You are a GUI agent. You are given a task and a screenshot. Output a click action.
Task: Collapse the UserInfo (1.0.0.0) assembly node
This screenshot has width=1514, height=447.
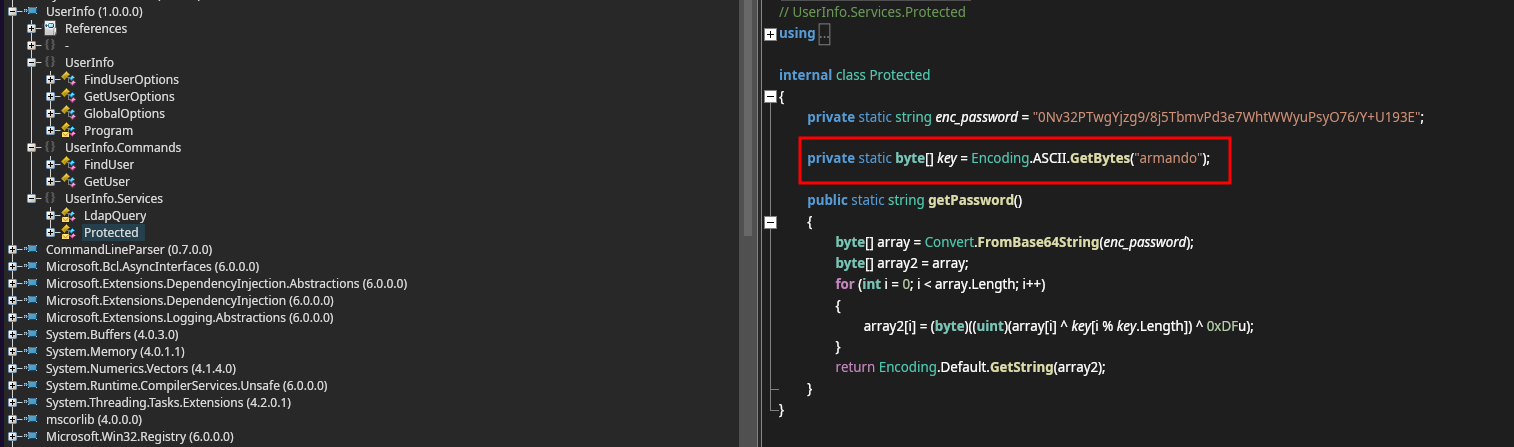[x=13, y=11]
